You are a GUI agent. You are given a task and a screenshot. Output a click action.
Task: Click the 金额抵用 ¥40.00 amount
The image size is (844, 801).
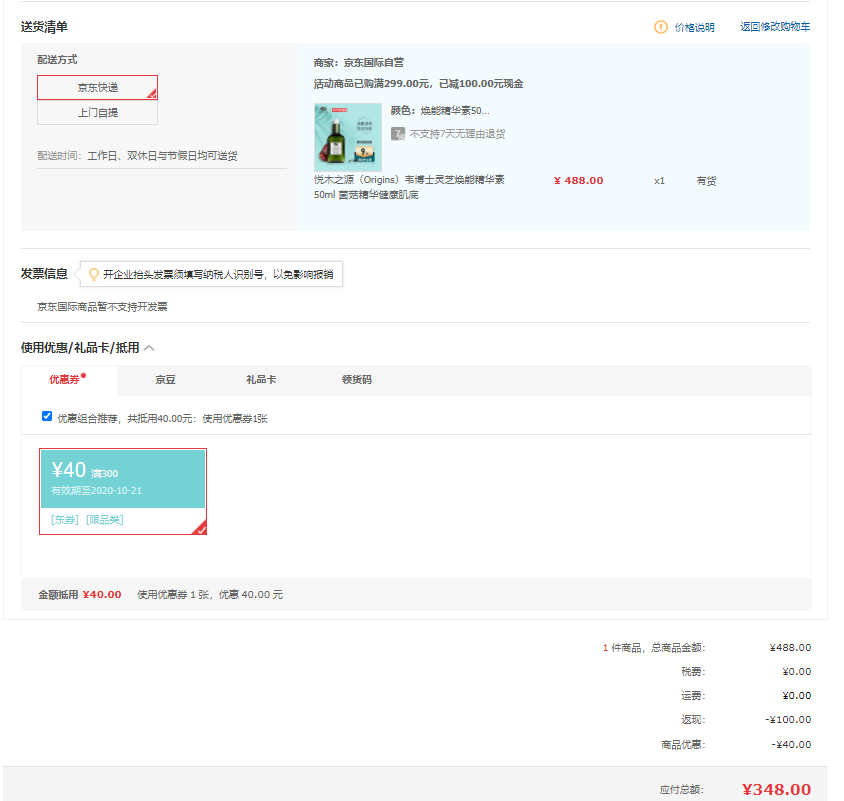(x=102, y=595)
